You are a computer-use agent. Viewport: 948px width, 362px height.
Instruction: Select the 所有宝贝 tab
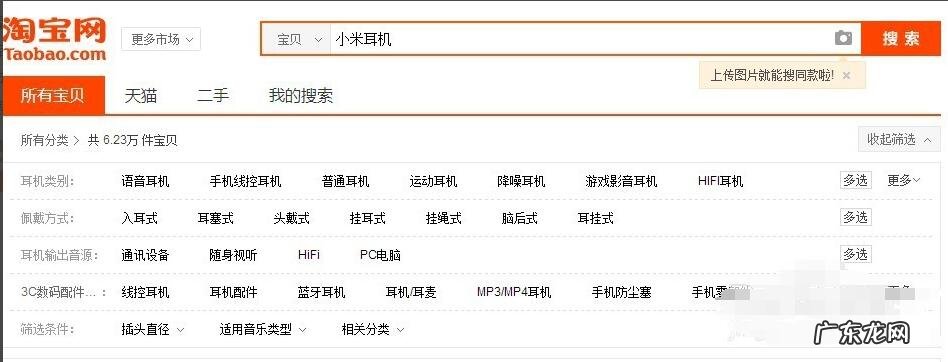point(53,95)
